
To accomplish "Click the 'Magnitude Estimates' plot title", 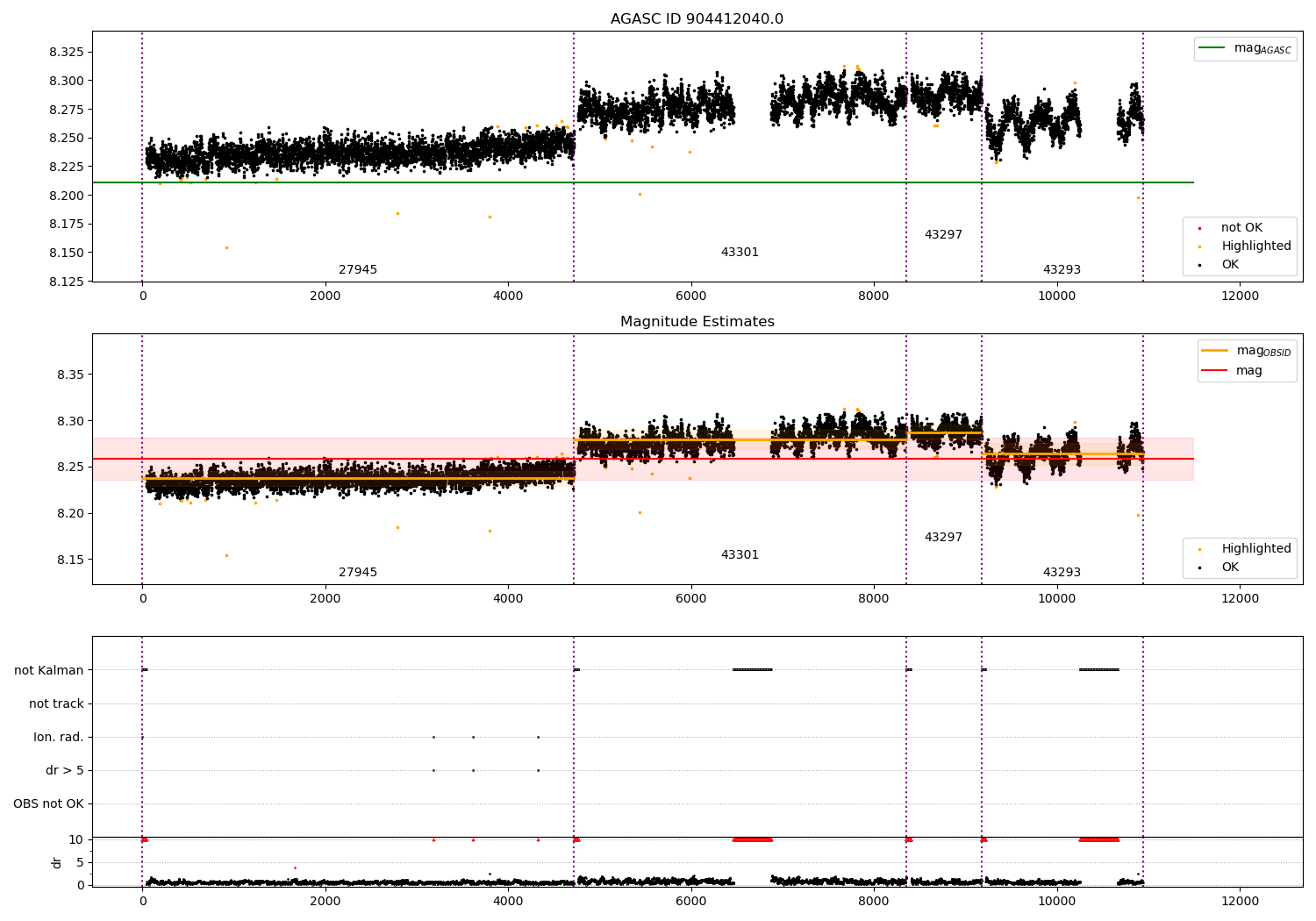I will (x=697, y=322).
